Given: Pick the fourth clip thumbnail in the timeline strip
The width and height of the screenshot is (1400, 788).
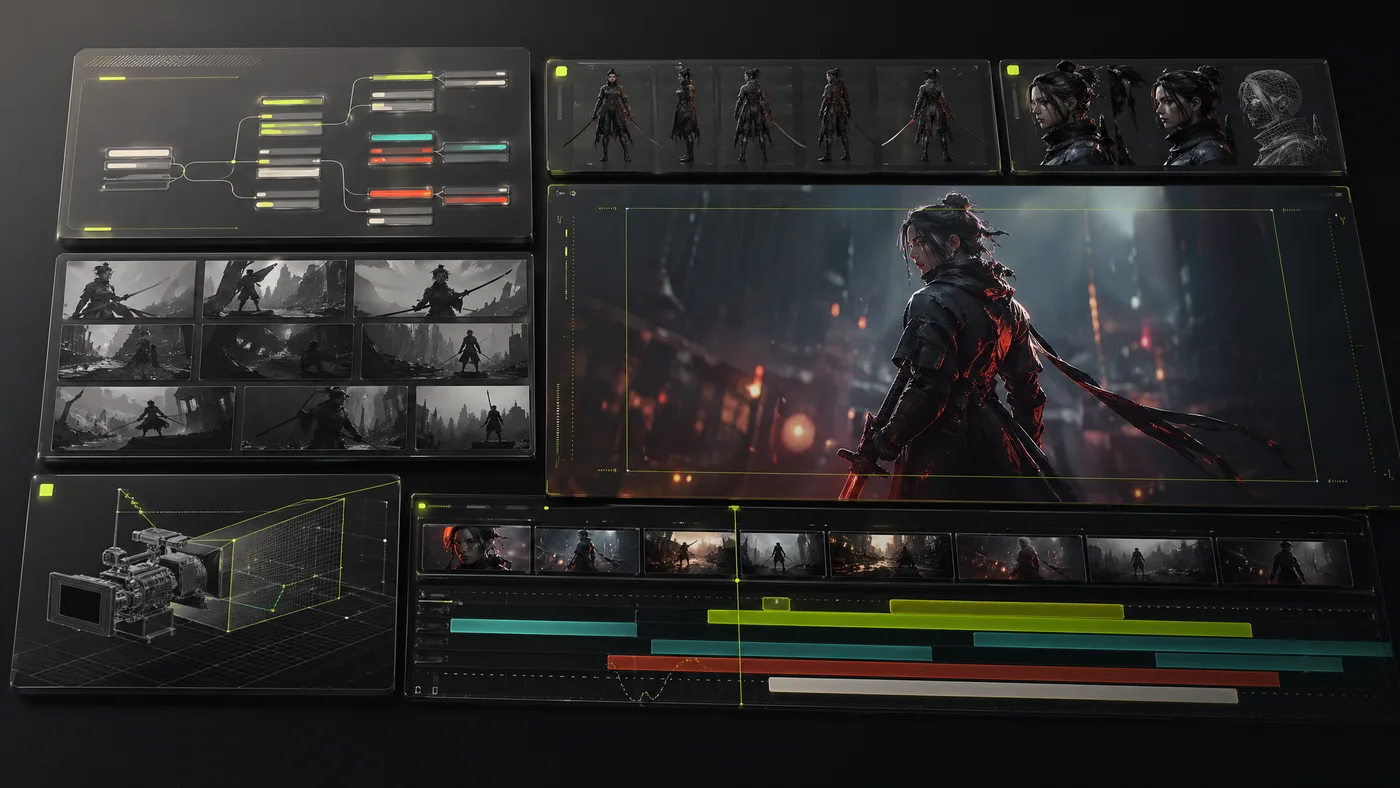Looking at the screenshot, I should (x=782, y=554).
